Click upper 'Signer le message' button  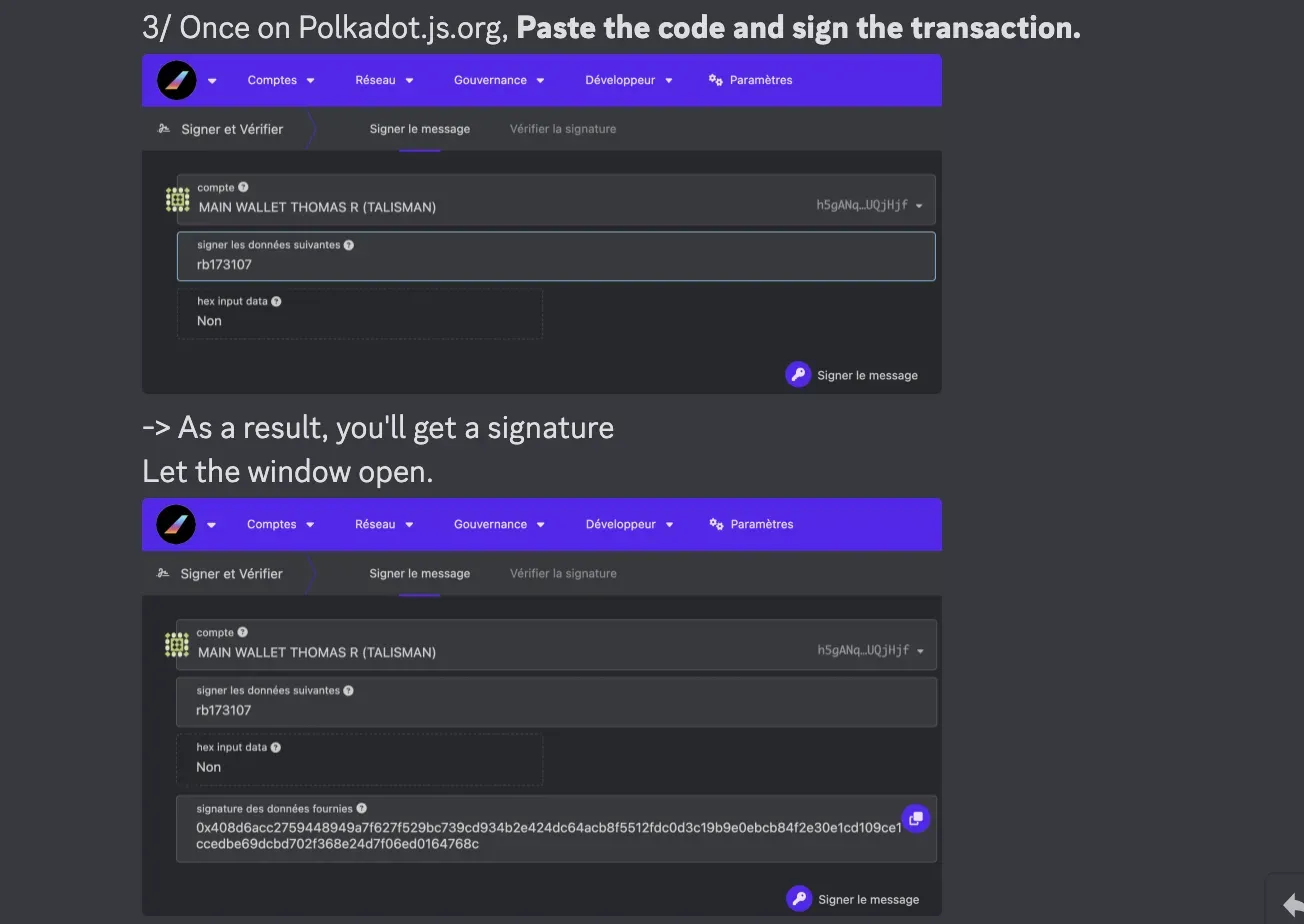click(852, 375)
